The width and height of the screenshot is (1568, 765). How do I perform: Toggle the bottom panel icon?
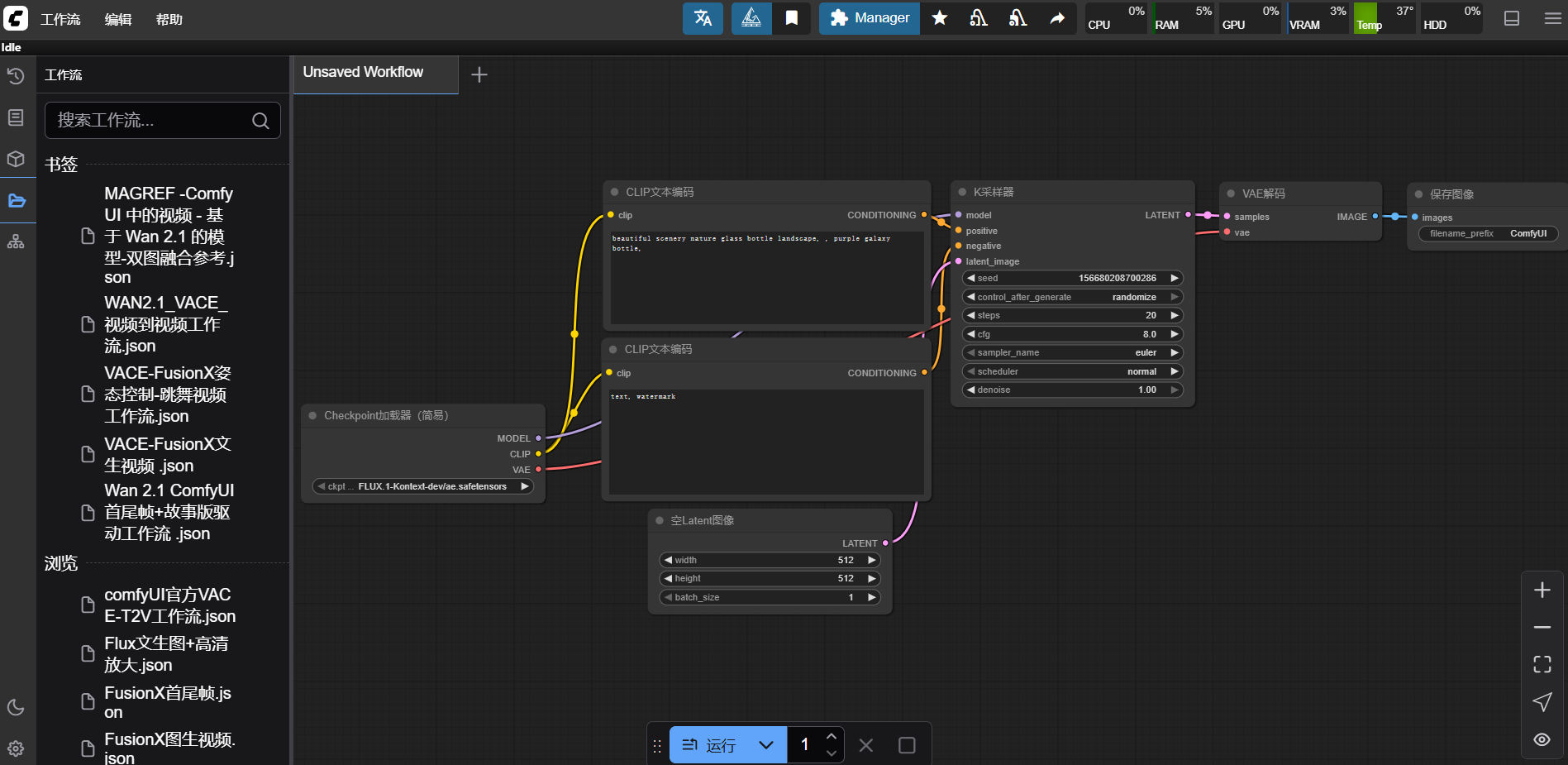(1512, 18)
